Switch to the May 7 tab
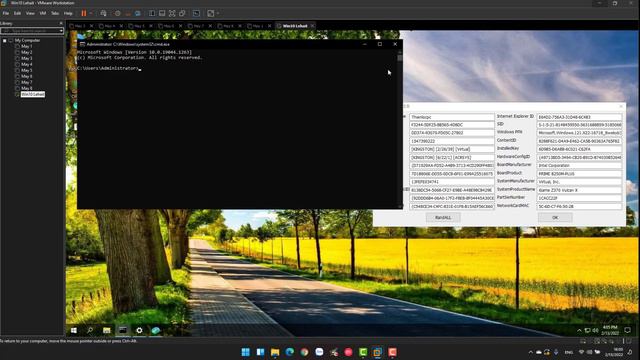This screenshot has width=640, height=360. pos(199,26)
